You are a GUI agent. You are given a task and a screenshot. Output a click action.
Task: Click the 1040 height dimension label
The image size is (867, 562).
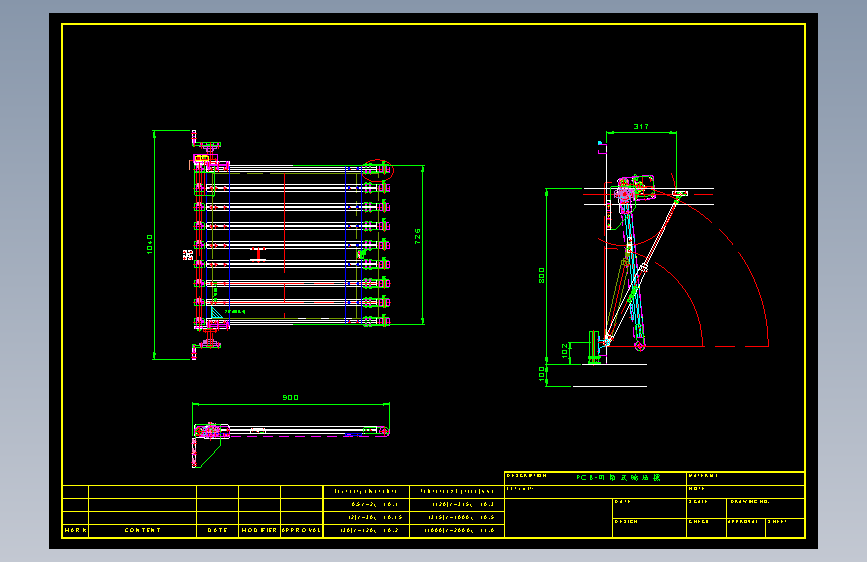[x=150, y=244]
